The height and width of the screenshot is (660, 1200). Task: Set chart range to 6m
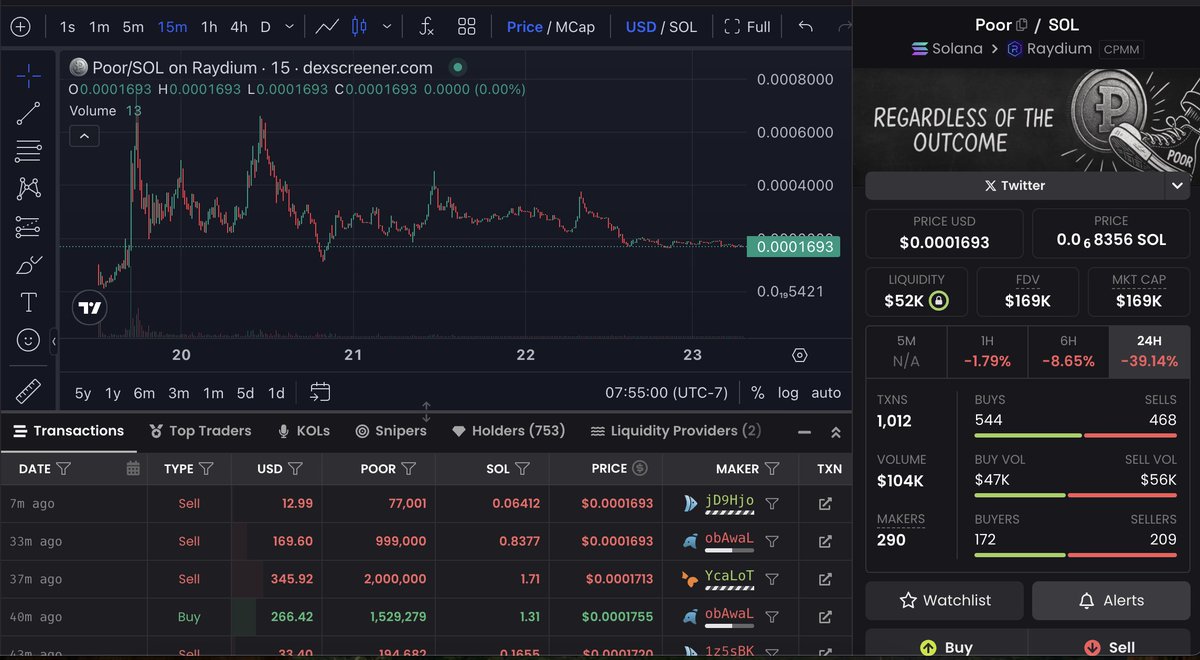click(x=144, y=393)
